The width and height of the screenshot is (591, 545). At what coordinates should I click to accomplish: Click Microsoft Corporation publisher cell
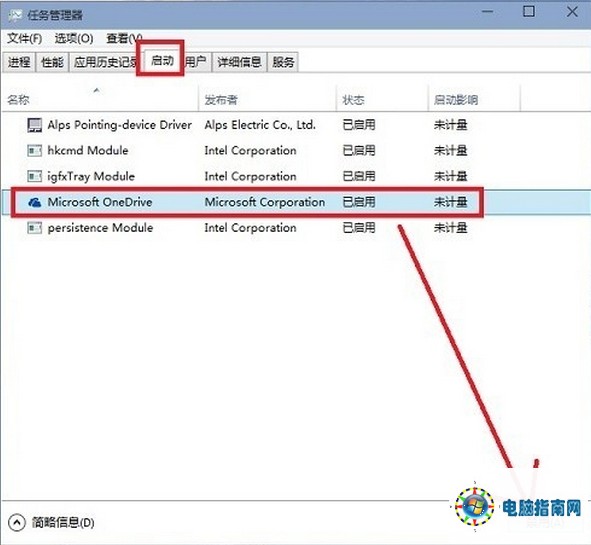265,202
